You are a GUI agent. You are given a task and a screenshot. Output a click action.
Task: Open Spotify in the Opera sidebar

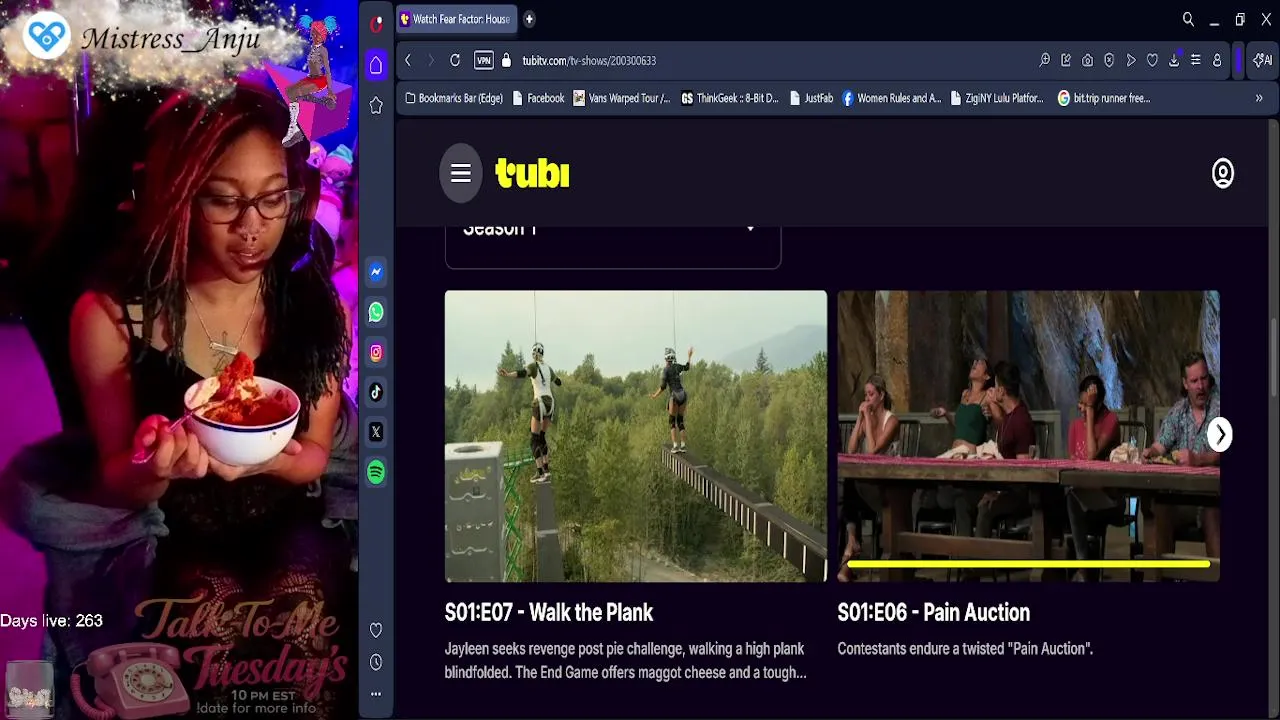[x=376, y=472]
